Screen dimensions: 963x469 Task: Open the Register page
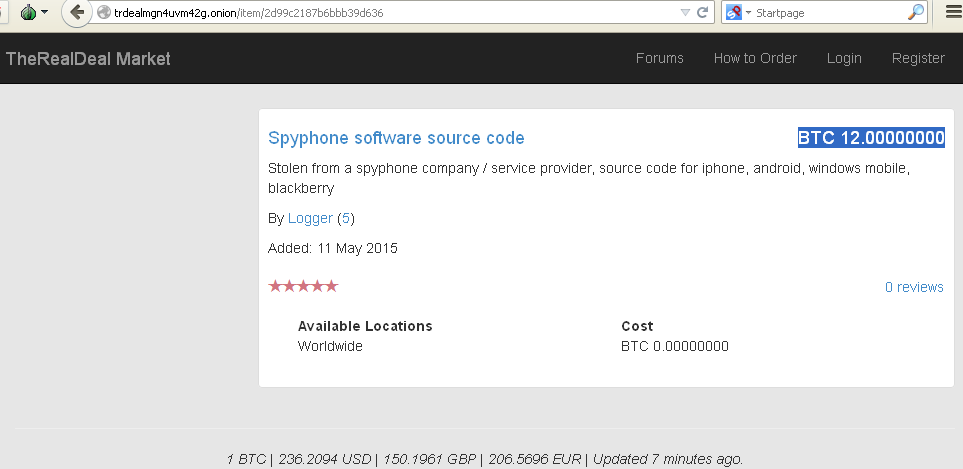coord(918,58)
